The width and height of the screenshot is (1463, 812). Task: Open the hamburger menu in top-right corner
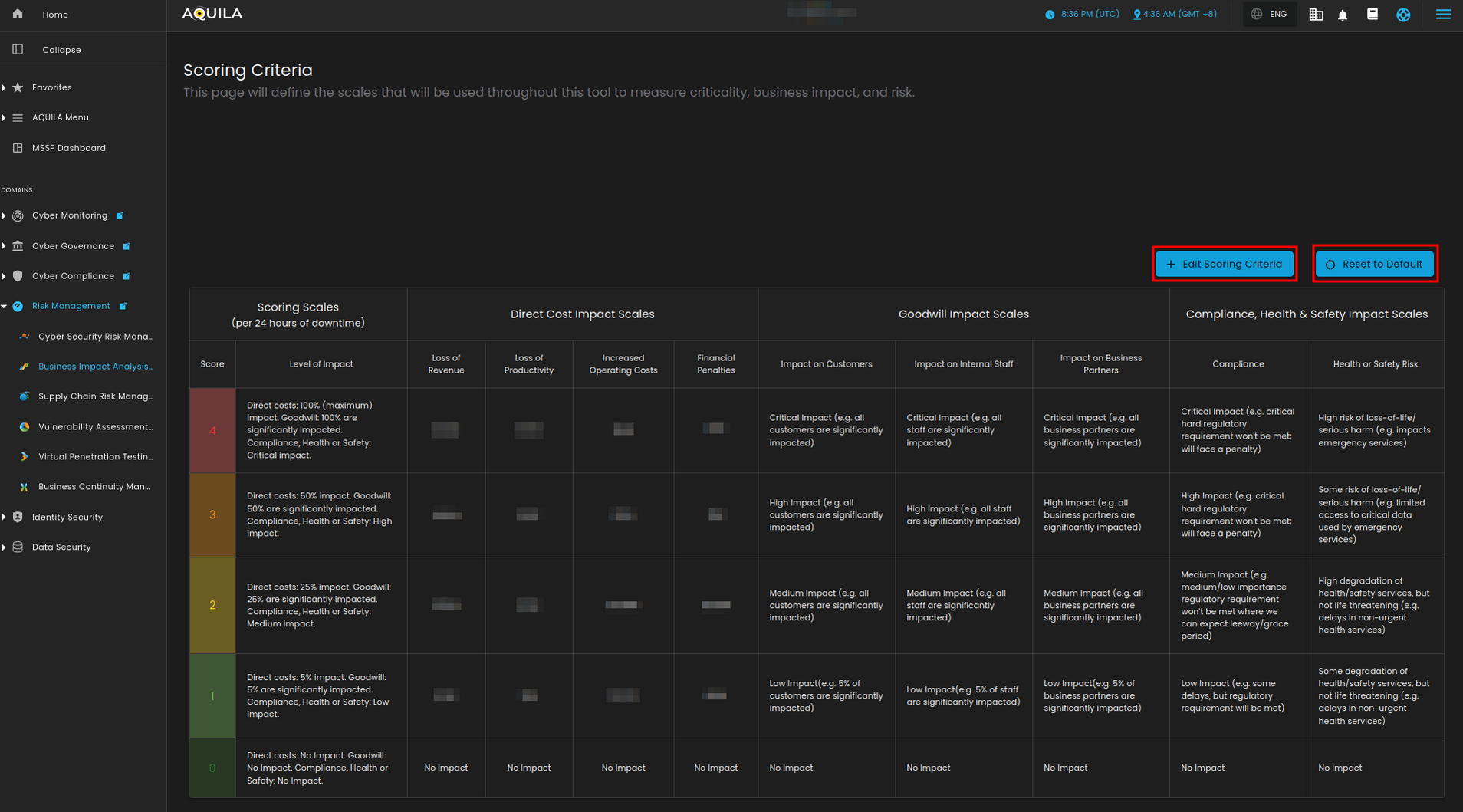(1442, 15)
